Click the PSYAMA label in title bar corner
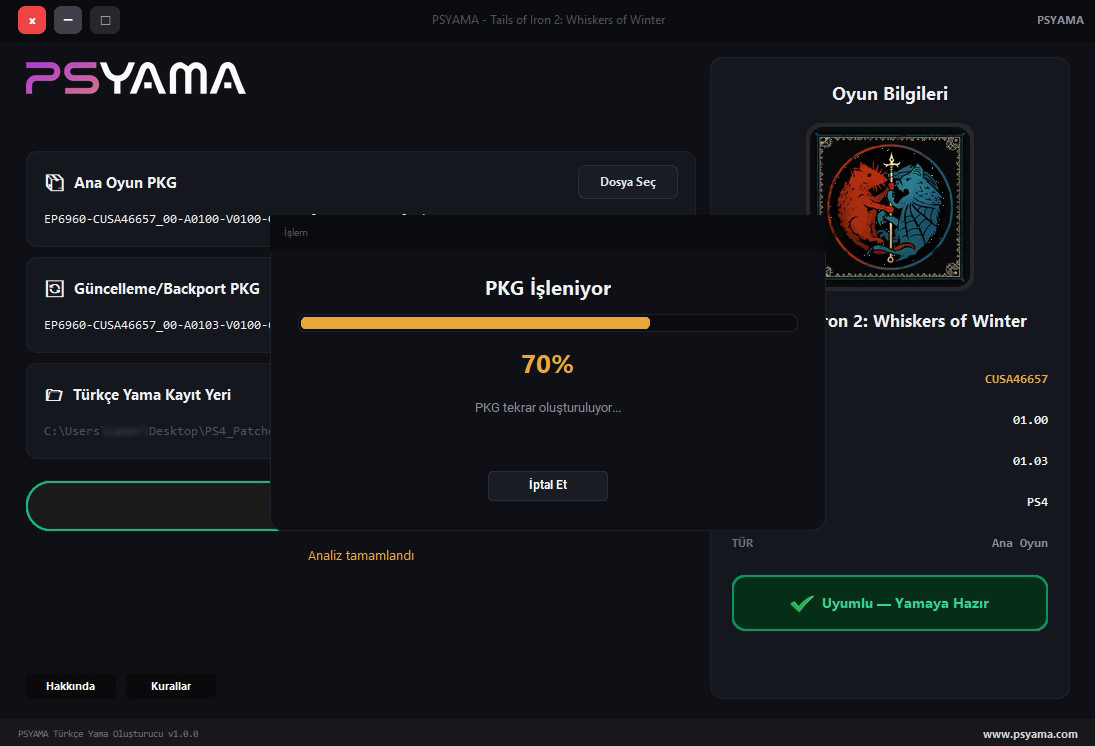1095x746 pixels. click(x=1060, y=20)
